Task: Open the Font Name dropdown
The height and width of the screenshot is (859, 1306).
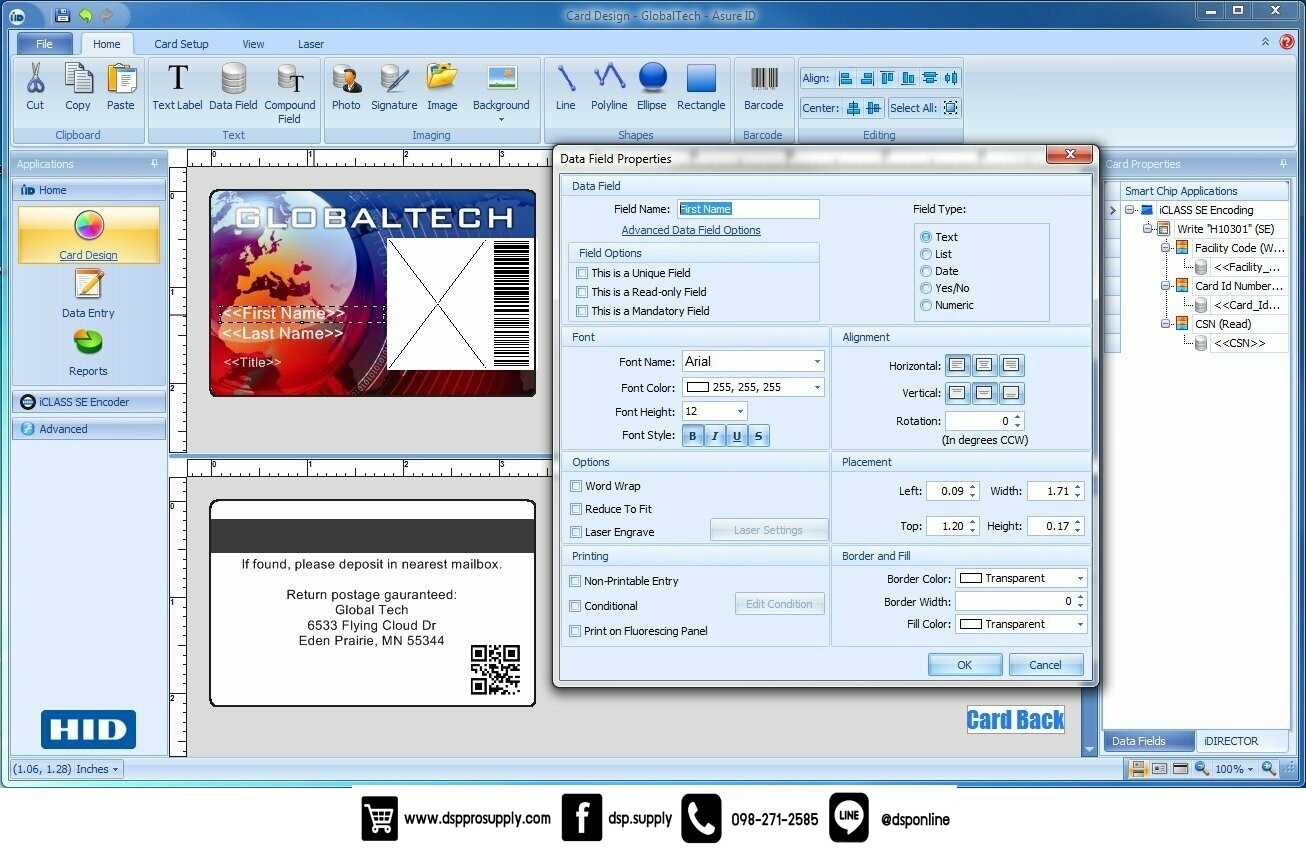Action: pyautogui.click(x=817, y=361)
